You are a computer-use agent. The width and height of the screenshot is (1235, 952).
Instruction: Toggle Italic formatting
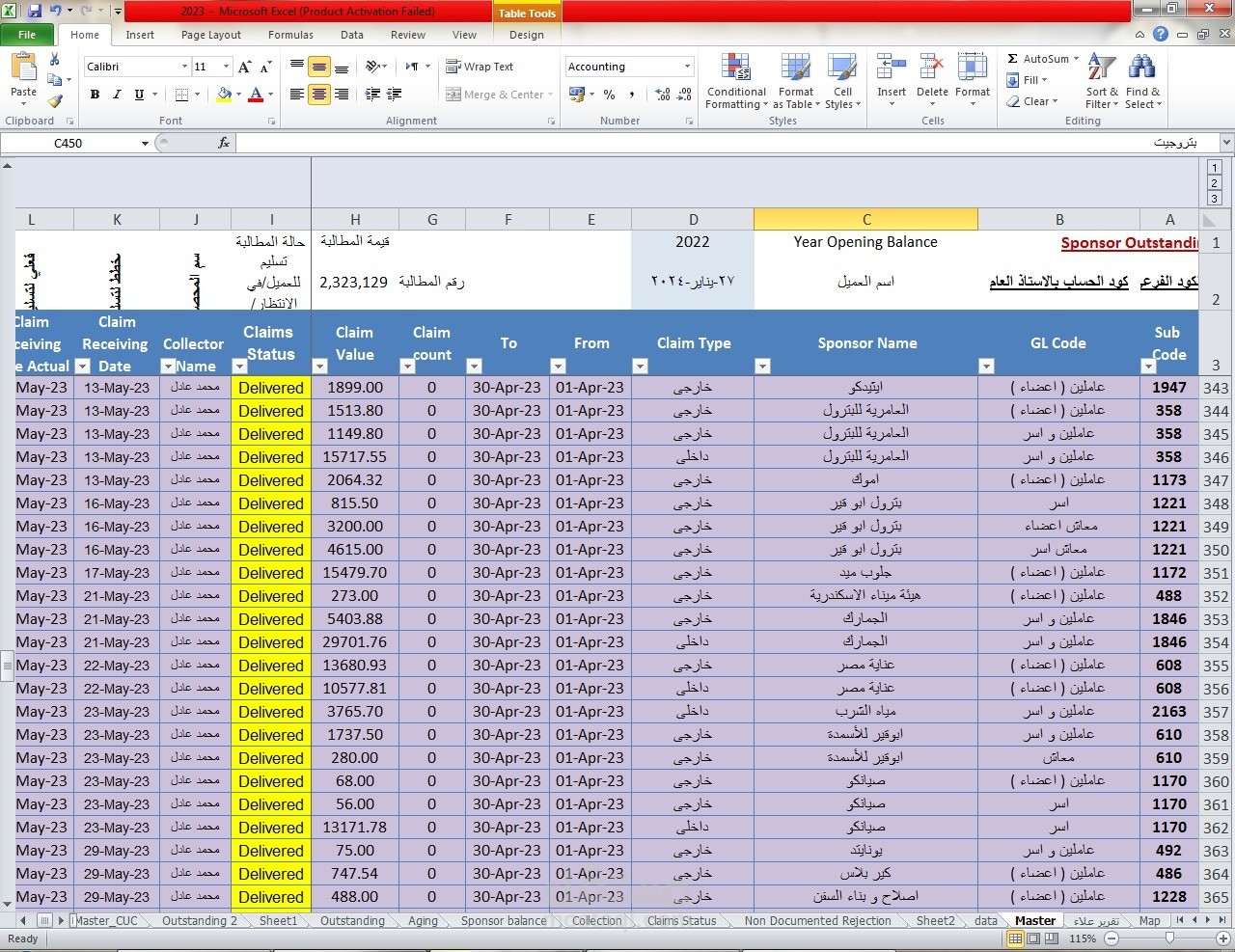pos(117,95)
